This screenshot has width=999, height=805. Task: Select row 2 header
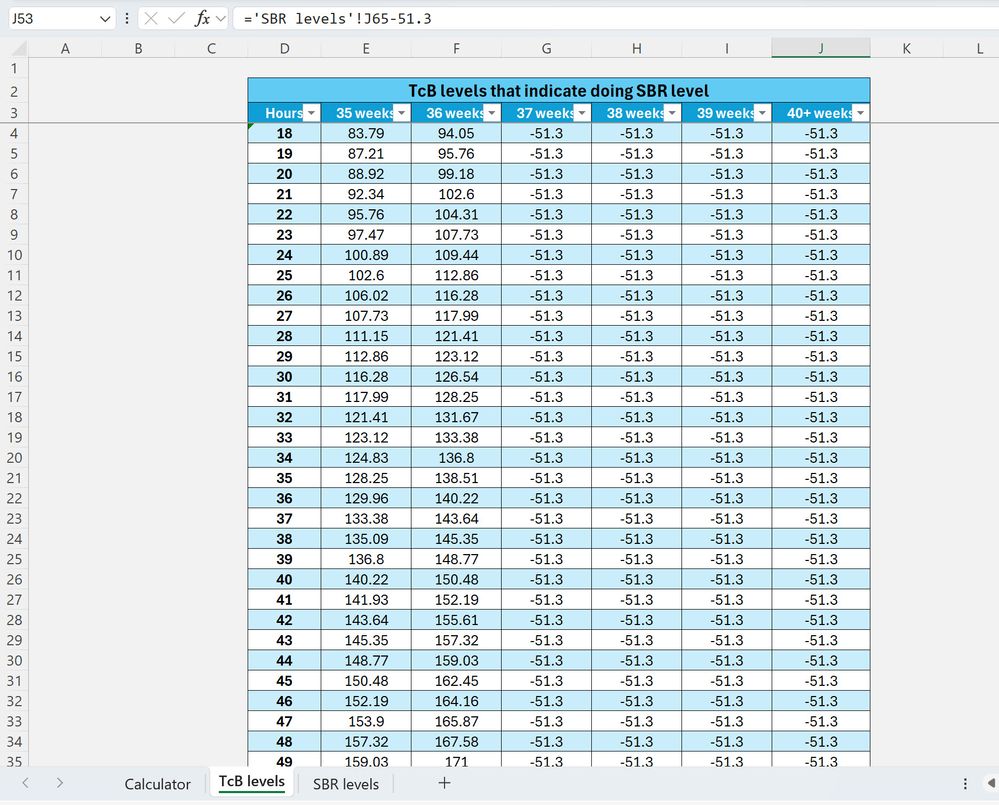tap(14, 91)
